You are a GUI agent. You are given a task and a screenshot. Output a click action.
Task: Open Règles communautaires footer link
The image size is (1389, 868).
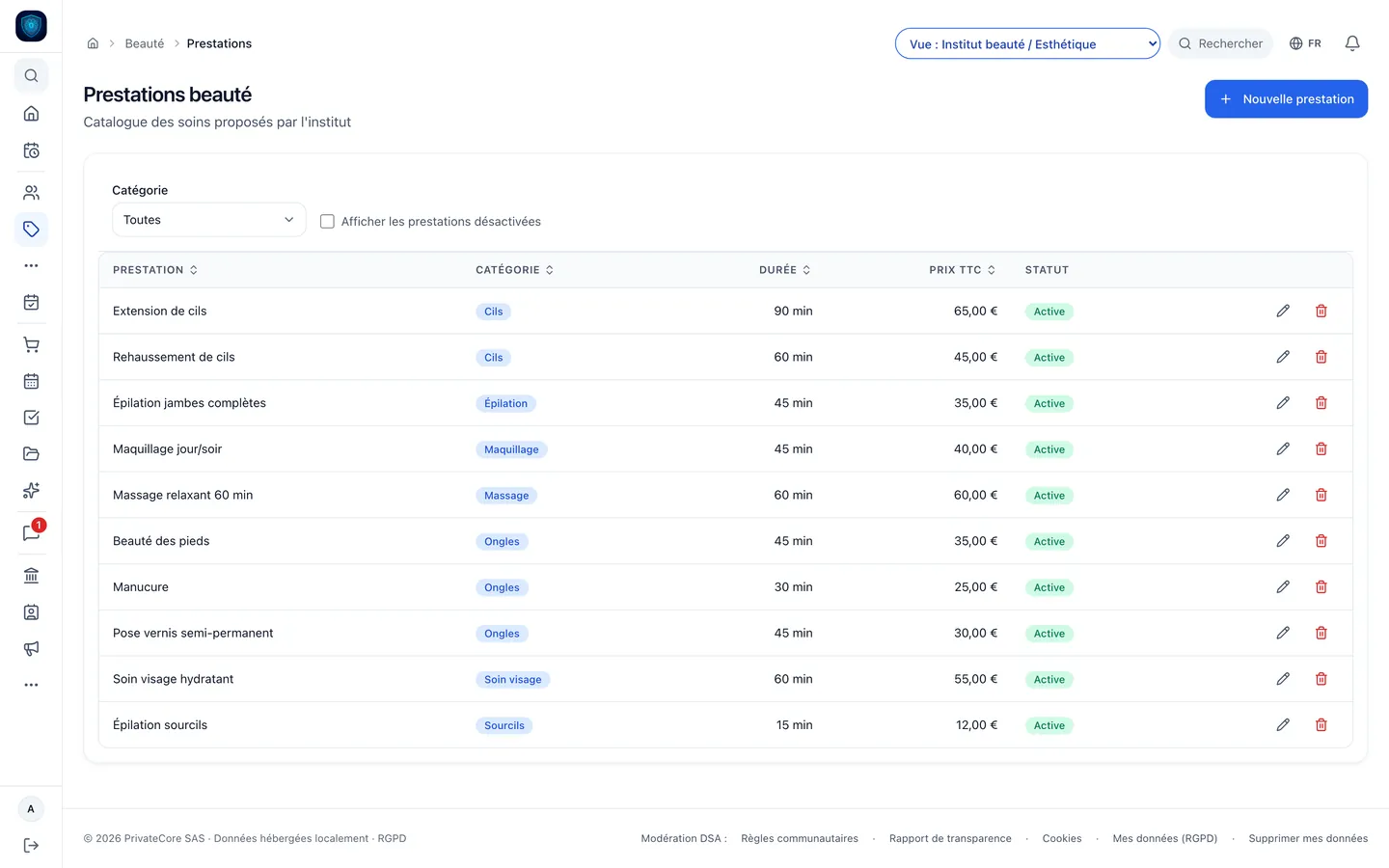tap(800, 839)
